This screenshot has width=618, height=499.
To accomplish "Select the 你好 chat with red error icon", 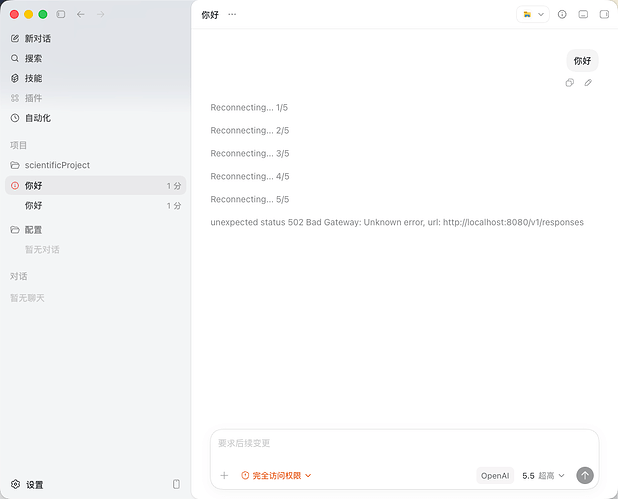I will pyautogui.click(x=95, y=185).
